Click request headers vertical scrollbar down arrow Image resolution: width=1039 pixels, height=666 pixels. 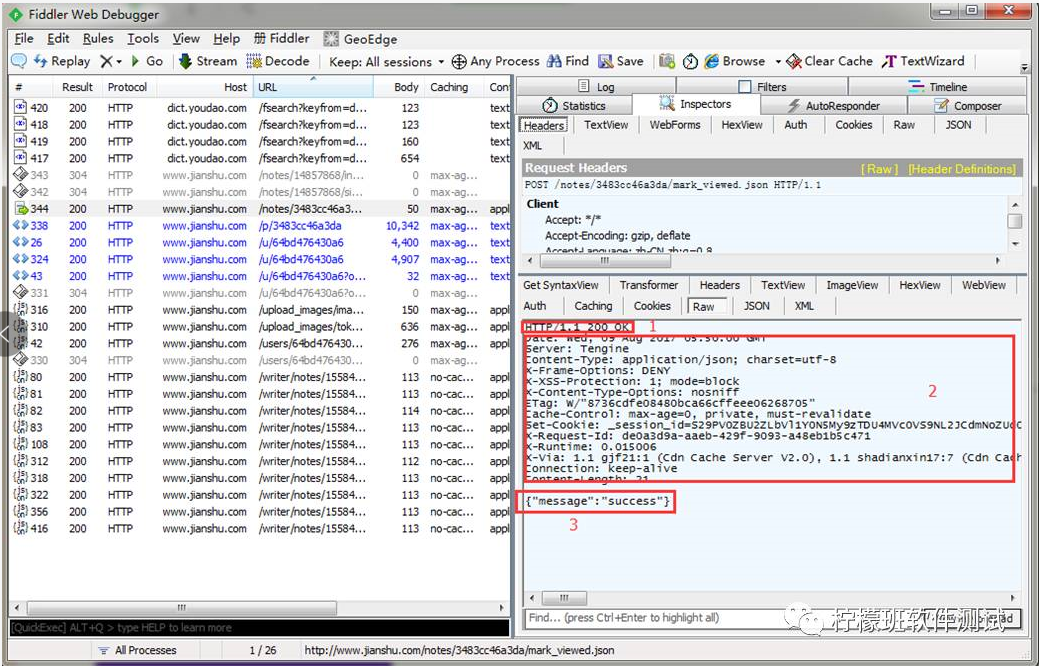pos(1015,244)
